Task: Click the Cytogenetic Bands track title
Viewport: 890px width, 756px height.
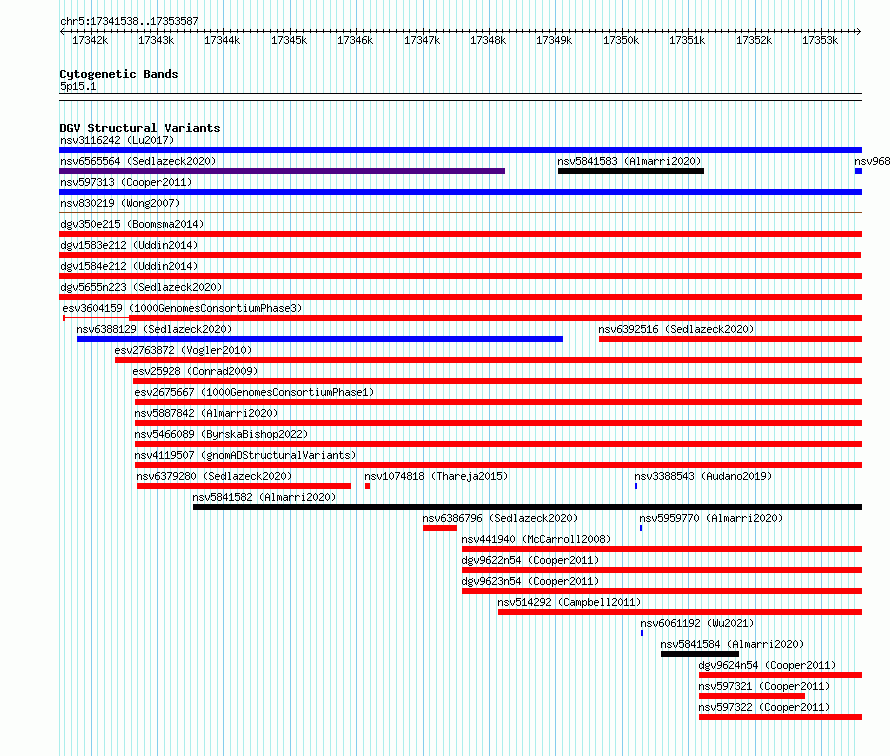Action: 119,74
